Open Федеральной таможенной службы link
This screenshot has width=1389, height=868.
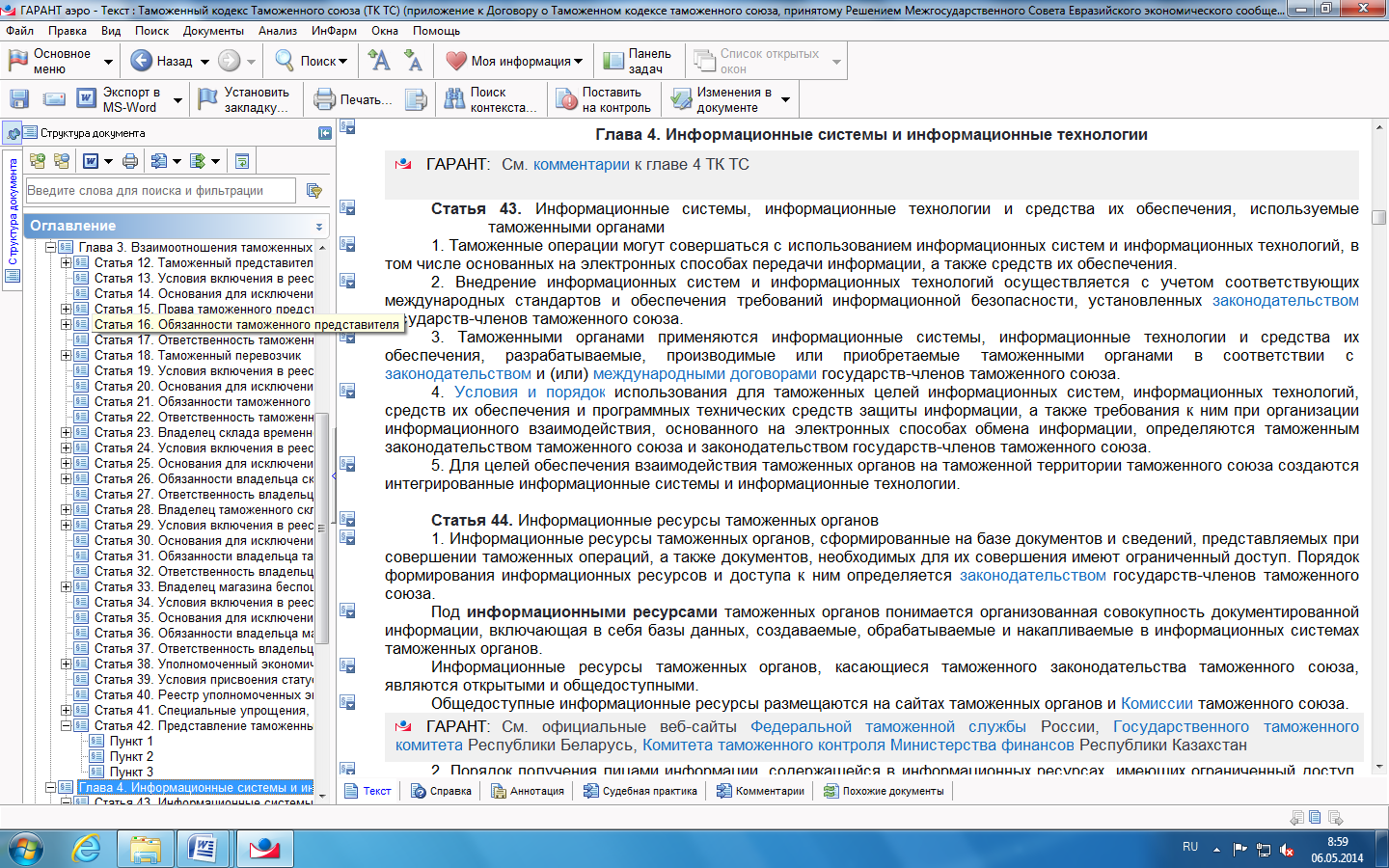pyautogui.click(x=888, y=727)
